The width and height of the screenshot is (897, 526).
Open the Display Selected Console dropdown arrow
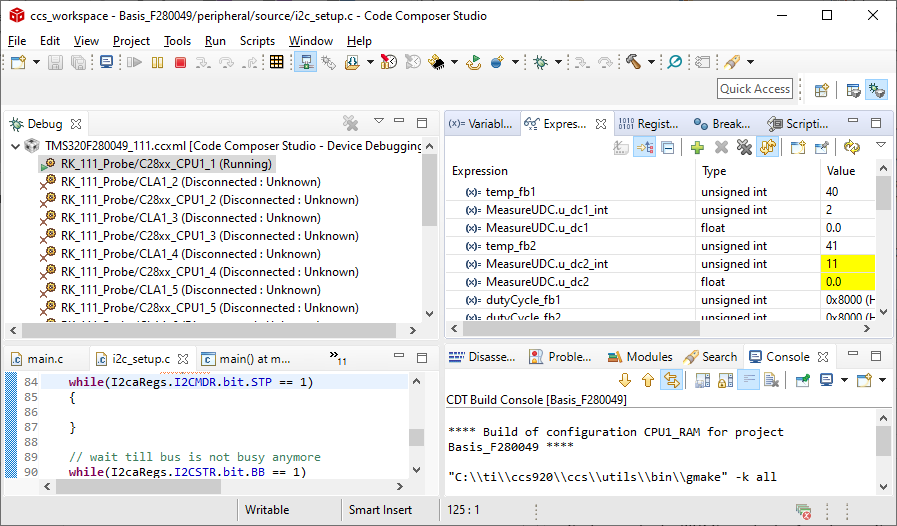[844, 380]
